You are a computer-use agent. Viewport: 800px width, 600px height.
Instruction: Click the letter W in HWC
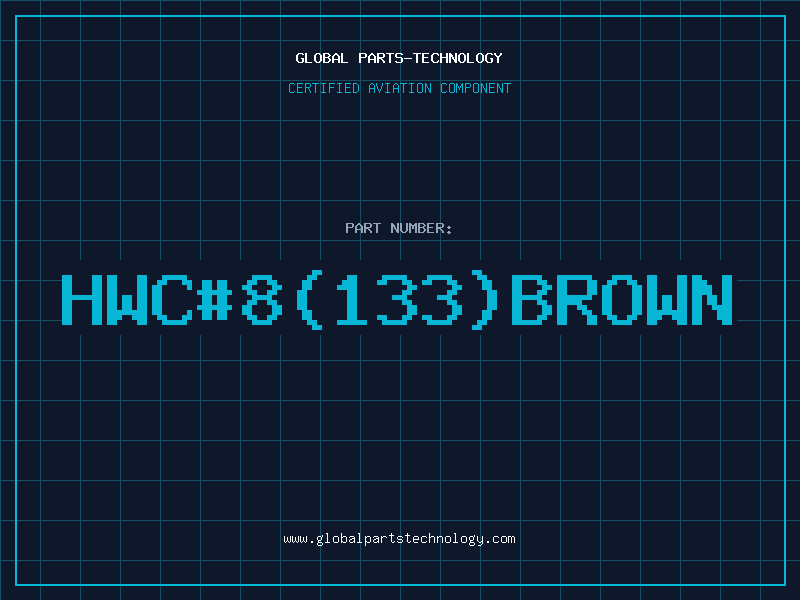click(x=128, y=299)
